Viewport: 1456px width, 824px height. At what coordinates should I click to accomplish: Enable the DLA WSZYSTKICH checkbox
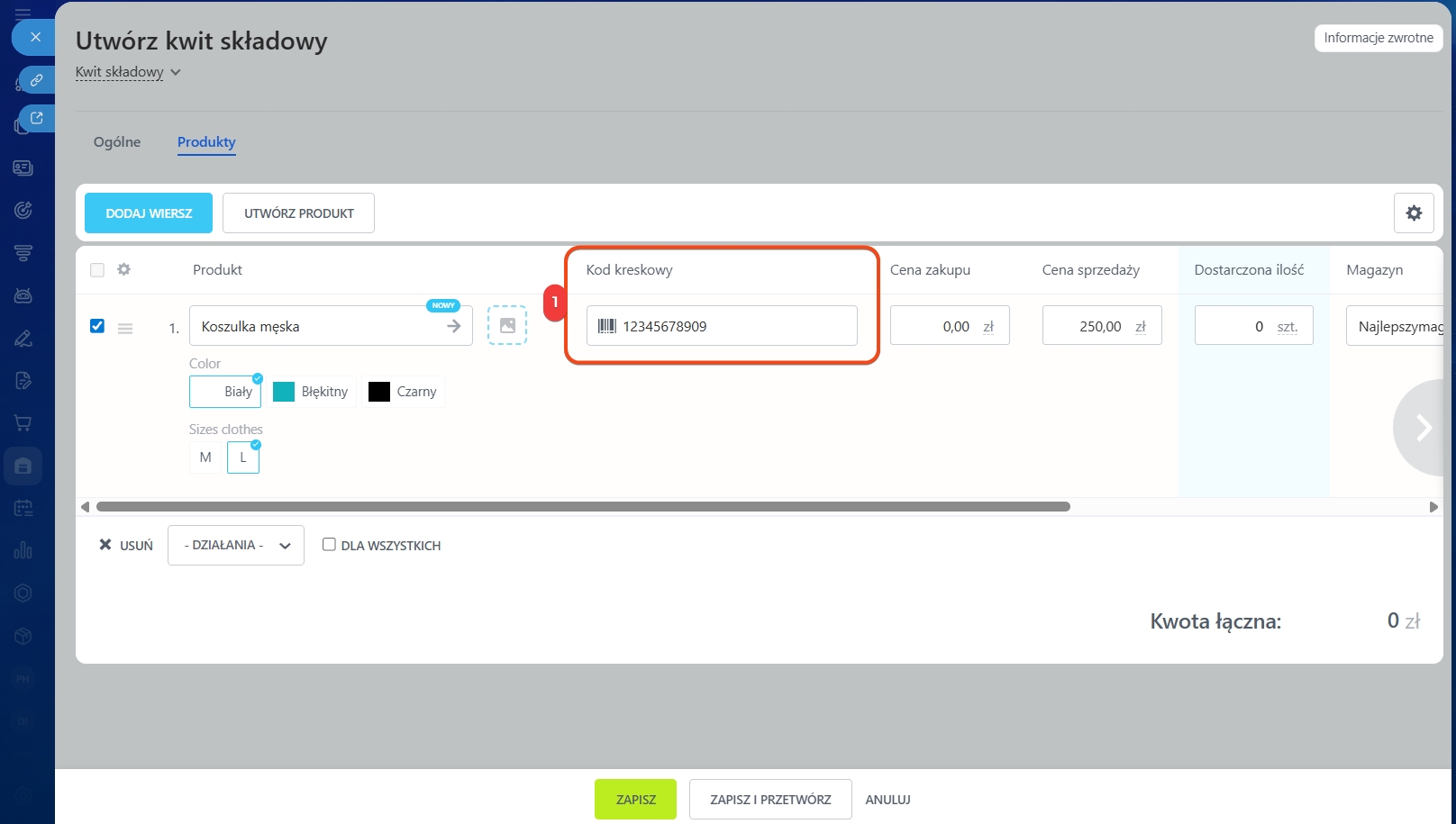click(329, 544)
